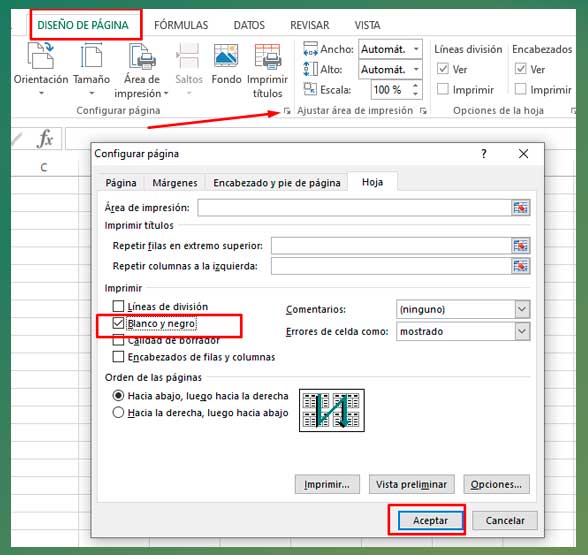This screenshot has height=555, width=588.
Task: Click the Área de impresión range selector icon
Action: point(520,207)
